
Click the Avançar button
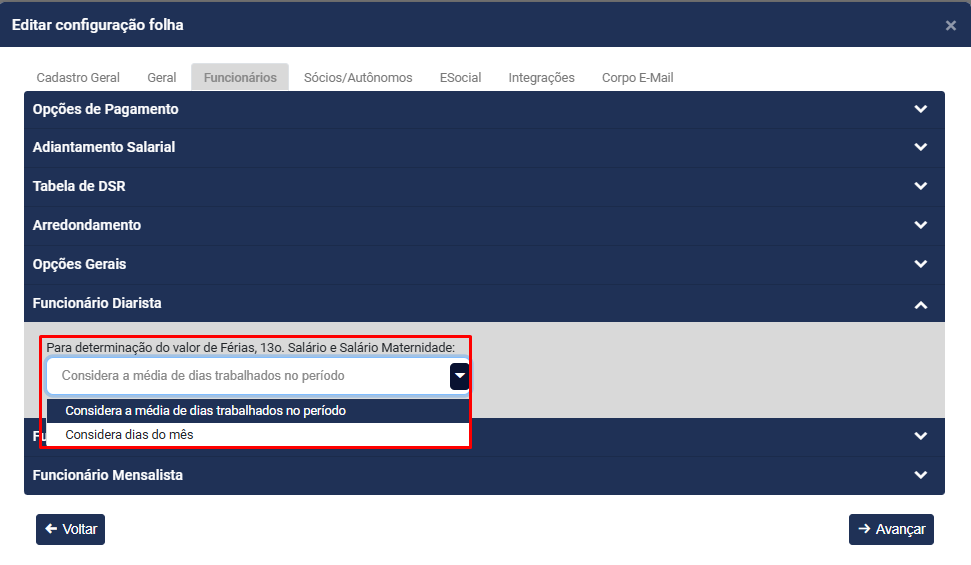891,530
